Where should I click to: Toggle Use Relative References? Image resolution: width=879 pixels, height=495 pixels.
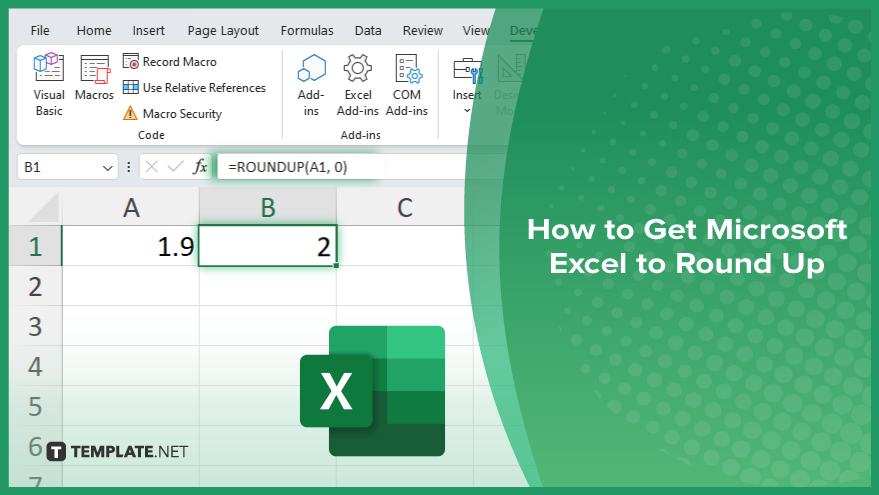coord(194,87)
